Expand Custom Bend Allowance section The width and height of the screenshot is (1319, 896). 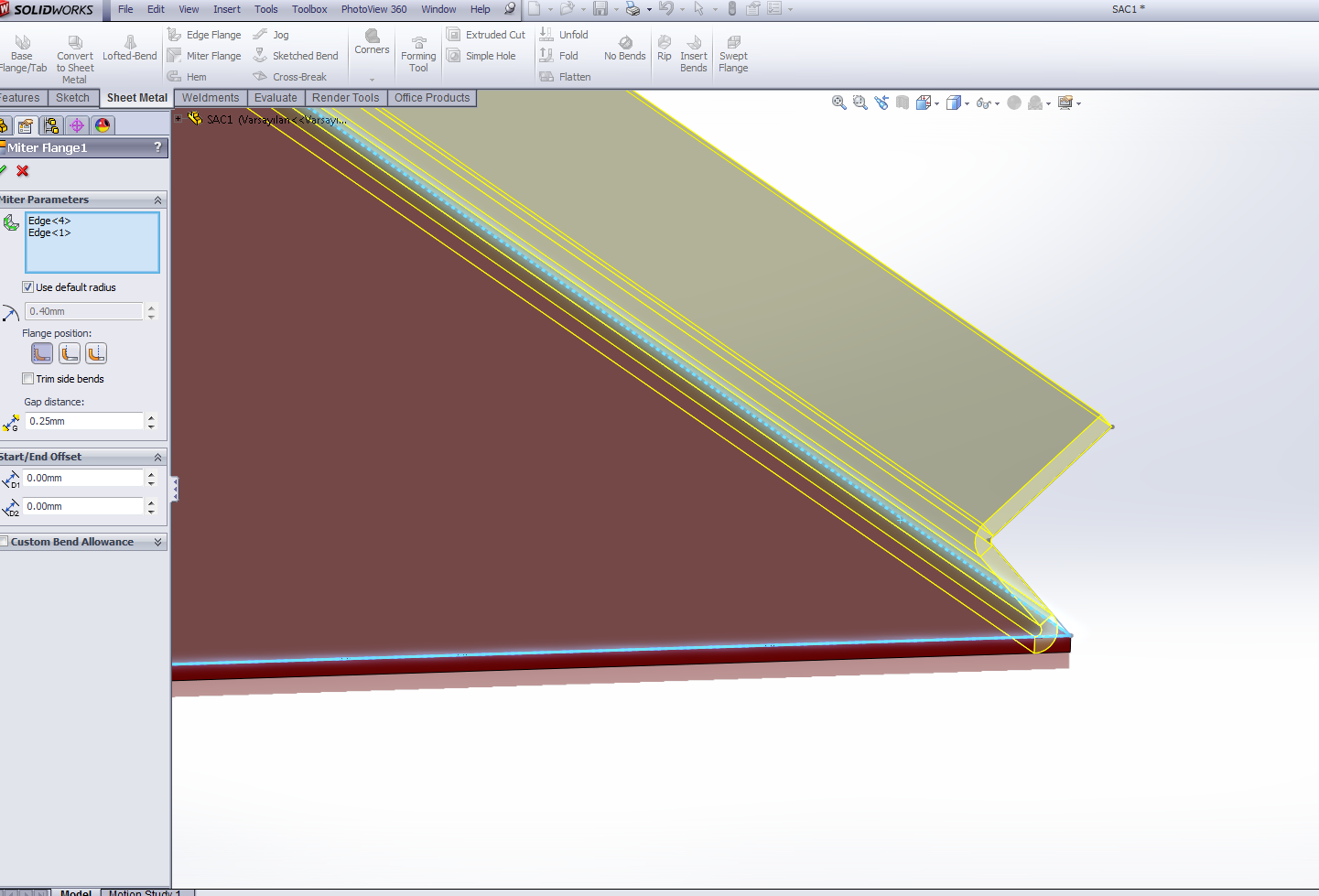coord(157,542)
